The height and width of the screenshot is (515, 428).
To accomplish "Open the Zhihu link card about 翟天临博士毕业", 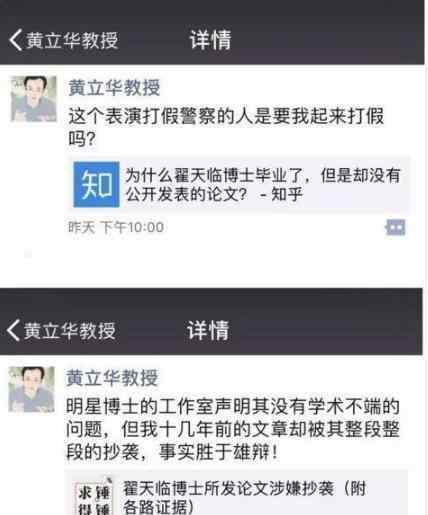I will tap(239, 184).
